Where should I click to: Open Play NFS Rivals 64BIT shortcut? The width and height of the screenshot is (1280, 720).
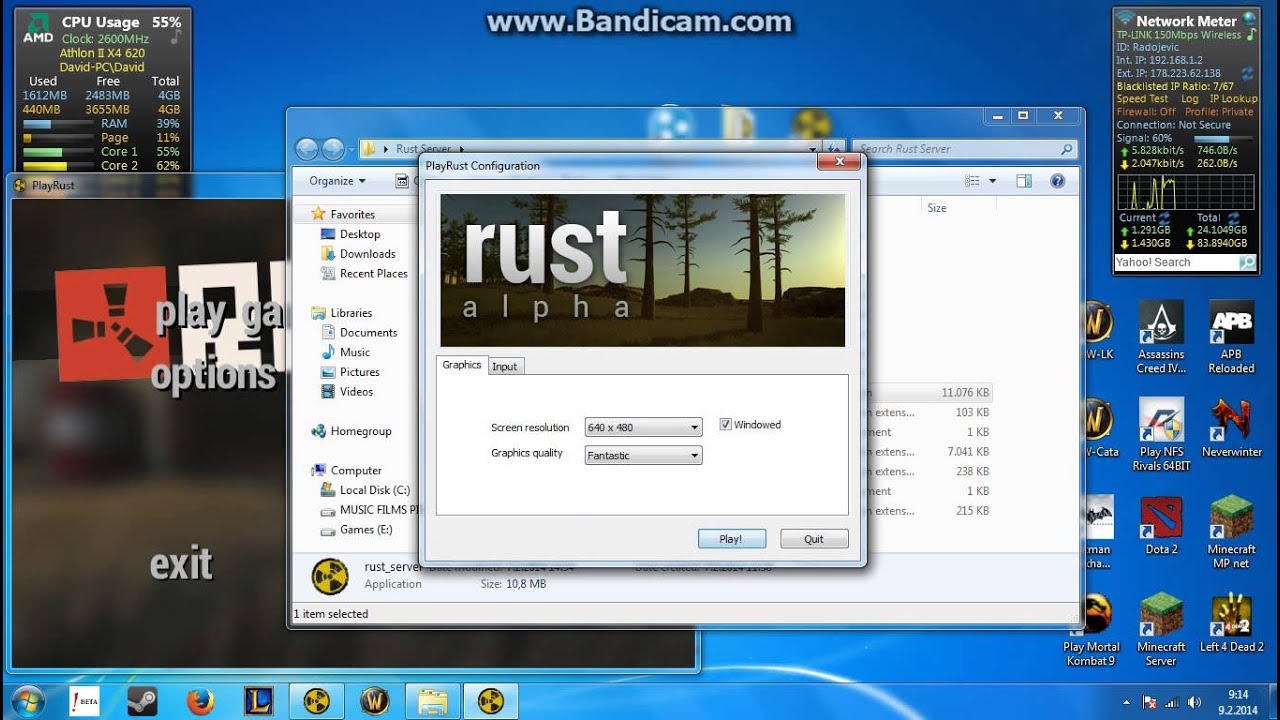click(1161, 435)
